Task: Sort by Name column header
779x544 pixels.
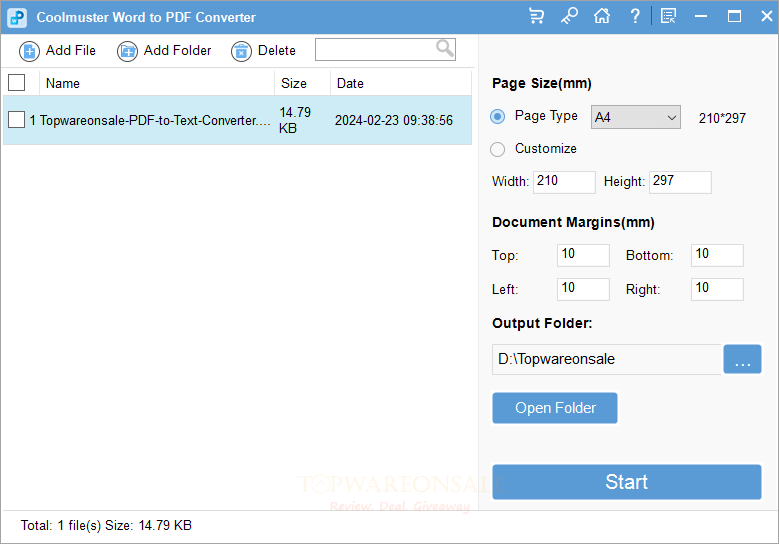Action: (x=156, y=83)
